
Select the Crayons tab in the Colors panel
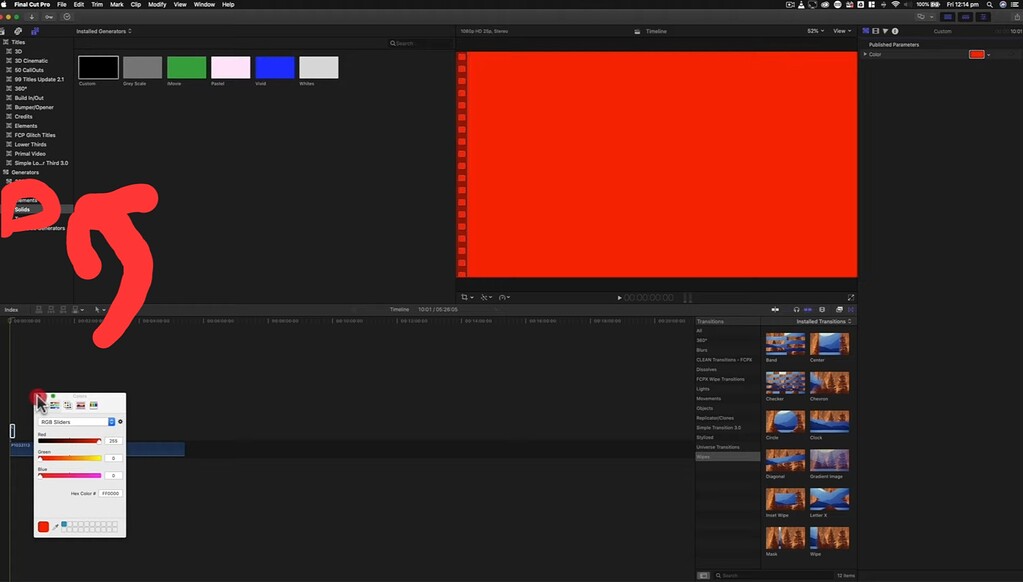point(93,405)
